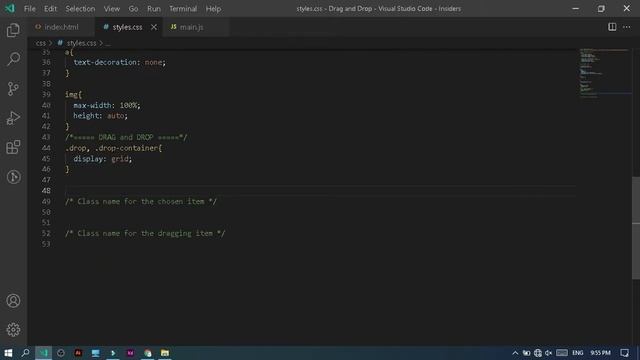Click the breadcrumb ellipsis after styles.css
640x360 pixels.
pos(108,43)
